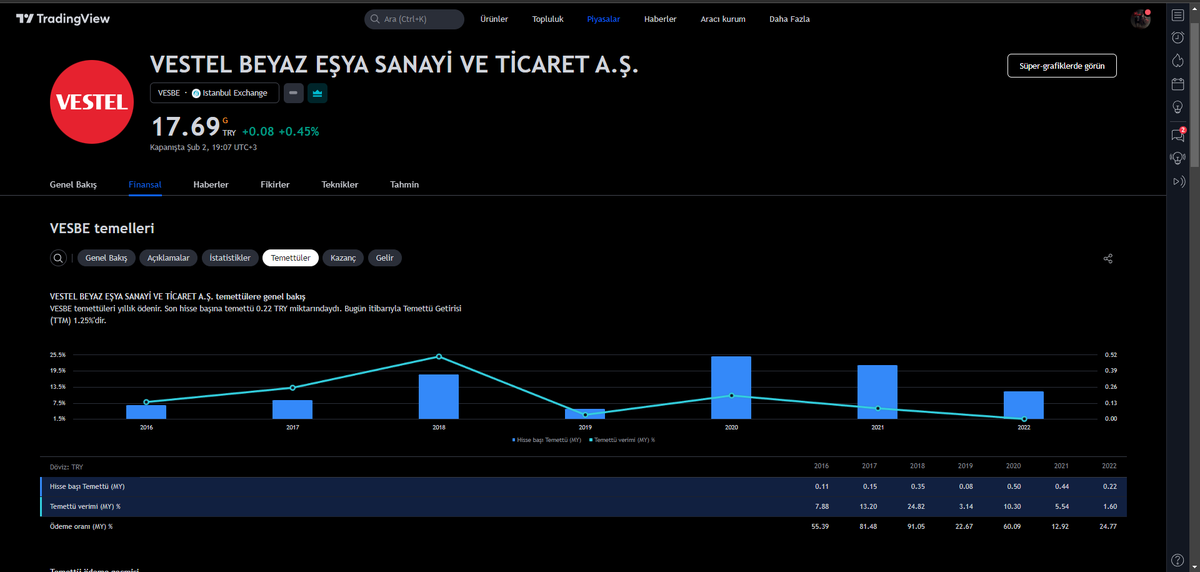
Task: Click the teal crown badge icon
Action: click(318, 93)
